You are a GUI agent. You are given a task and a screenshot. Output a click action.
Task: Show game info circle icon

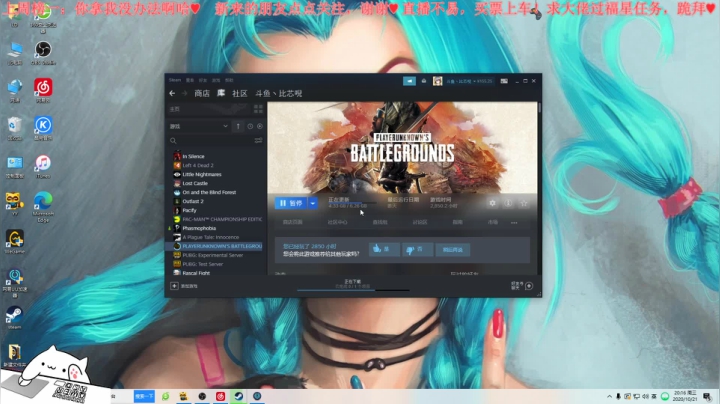click(508, 203)
